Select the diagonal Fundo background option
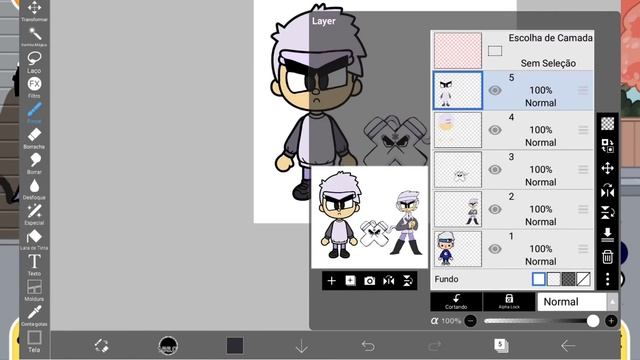This screenshot has width=640, height=360. point(584,279)
